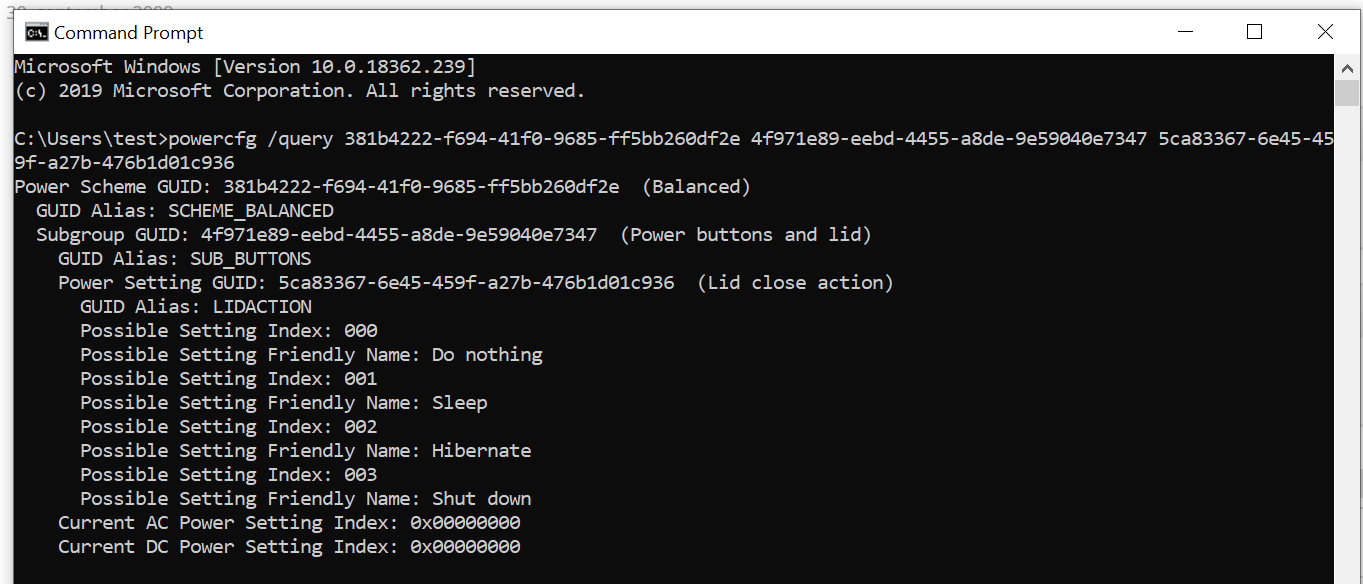This screenshot has height=584, width=1363.
Task: Close the Command Prompt window
Action: pyautogui.click(x=1325, y=32)
